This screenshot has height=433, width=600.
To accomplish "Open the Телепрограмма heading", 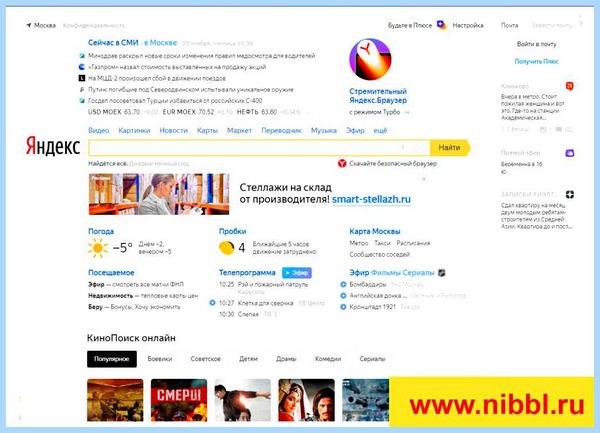I will click(247, 272).
